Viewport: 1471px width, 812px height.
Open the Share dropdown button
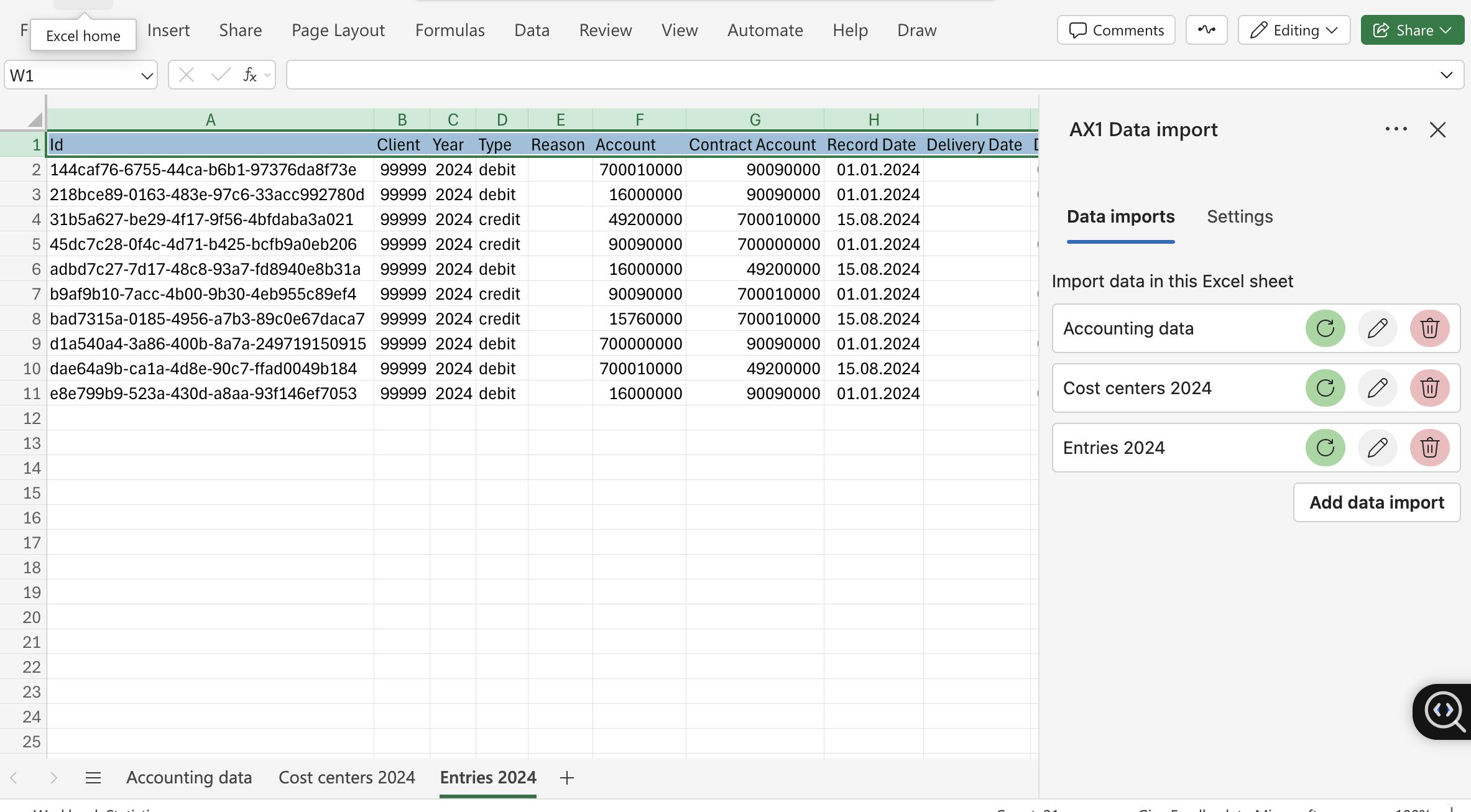tap(1412, 30)
